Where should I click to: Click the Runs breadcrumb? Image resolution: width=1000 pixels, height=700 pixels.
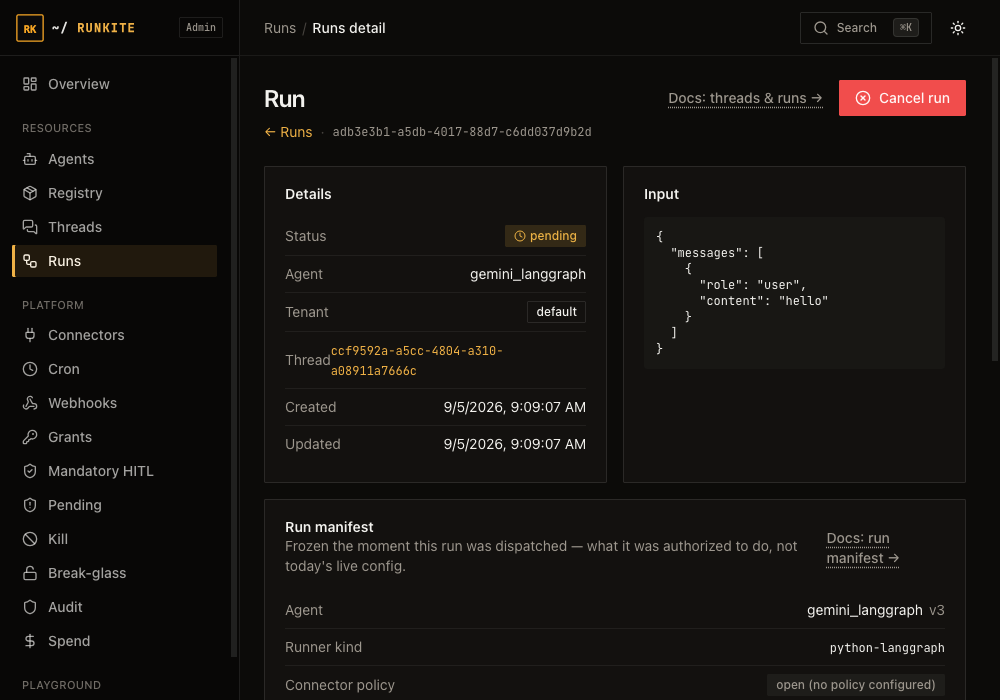pyautogui.click(x=280, y=28)
